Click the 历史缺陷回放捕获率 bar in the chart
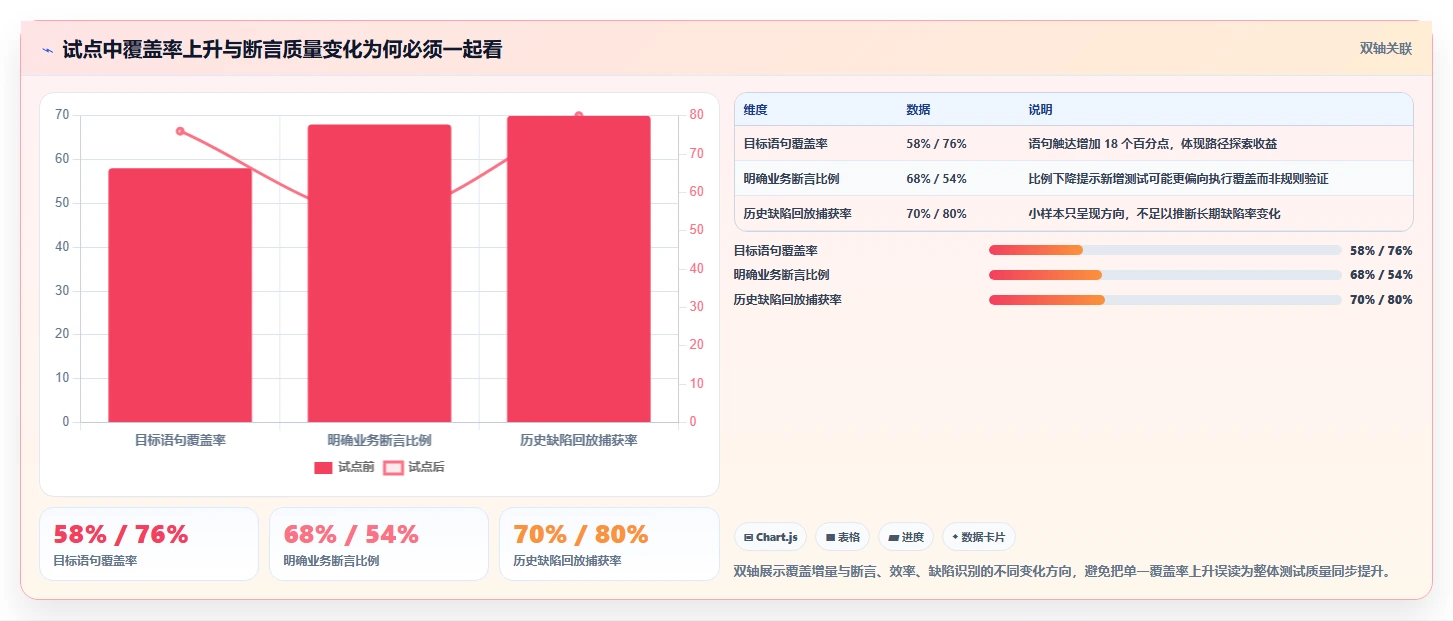This screenshot has width=1453, height=621. click(x=579, y=269)
